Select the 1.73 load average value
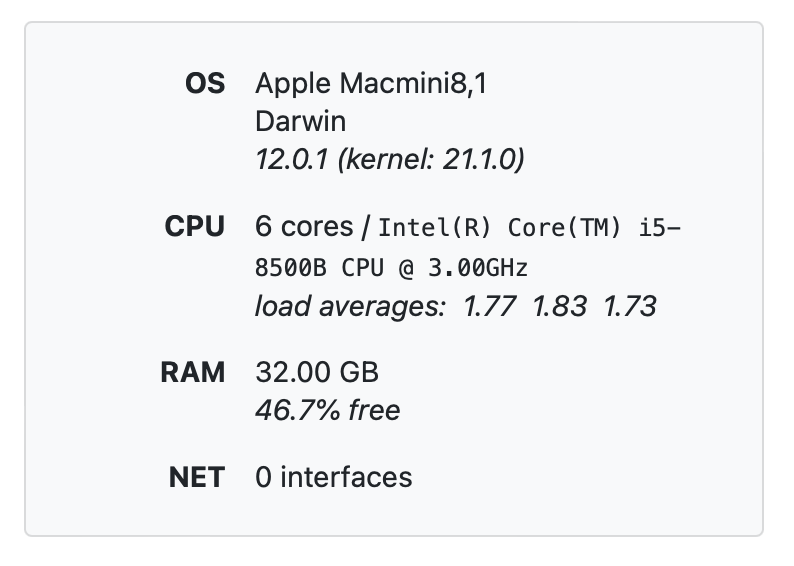The width and height of the screenshot is (794, 566). click(629, 306)
